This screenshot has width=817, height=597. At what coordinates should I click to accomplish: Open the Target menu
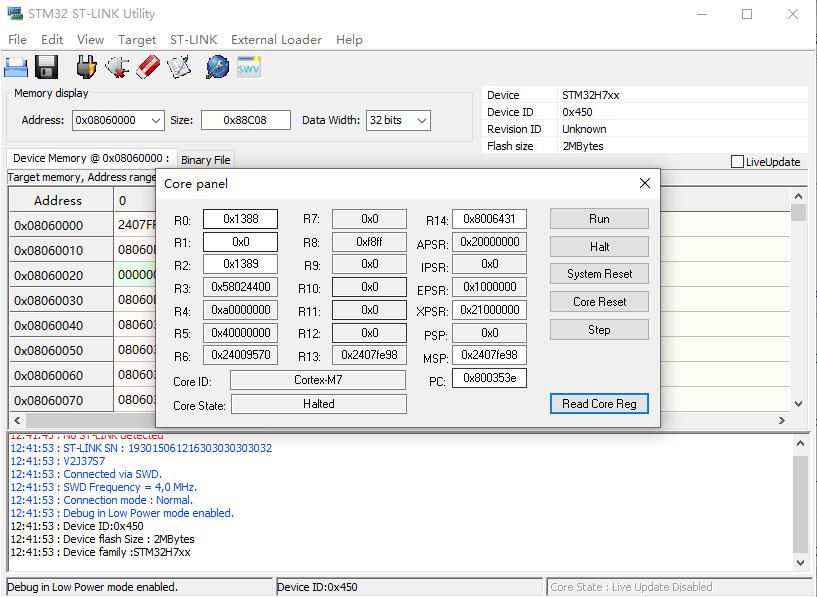pyautogui.click(x=137, y=40)
